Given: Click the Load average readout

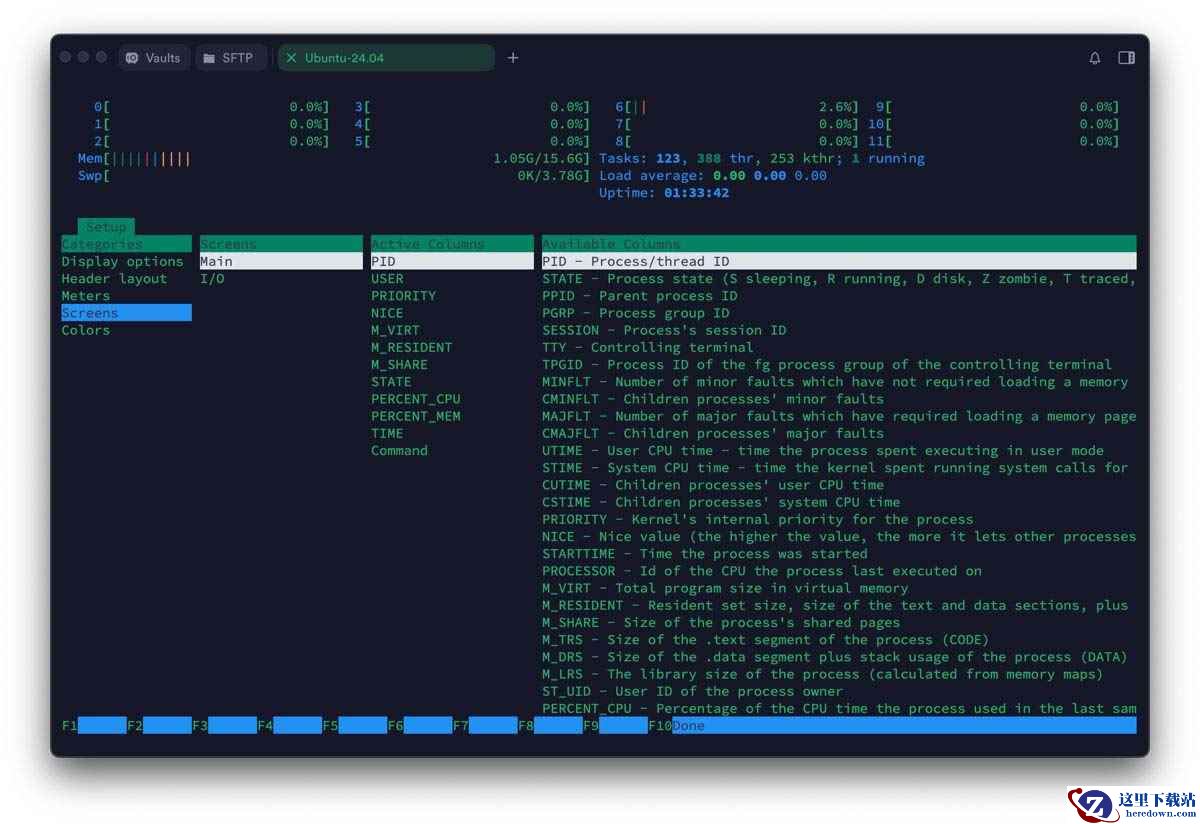Looking at the screenshot, I should pos(713,175).
